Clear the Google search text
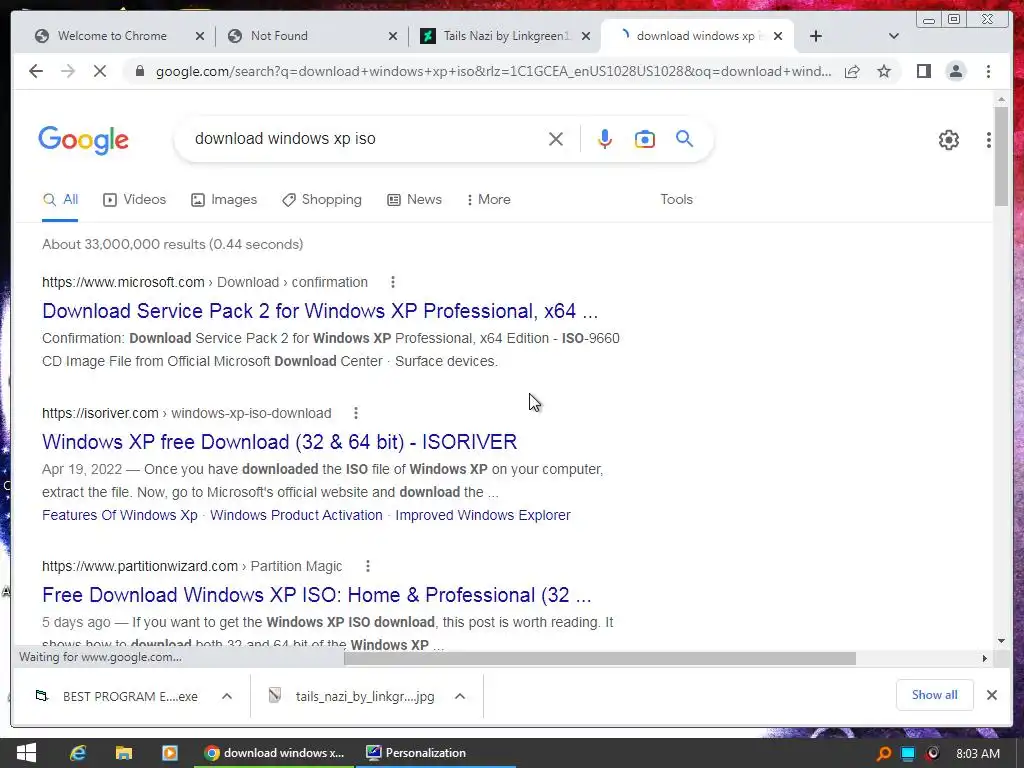 pyautogui.click(x=556, y=139)
